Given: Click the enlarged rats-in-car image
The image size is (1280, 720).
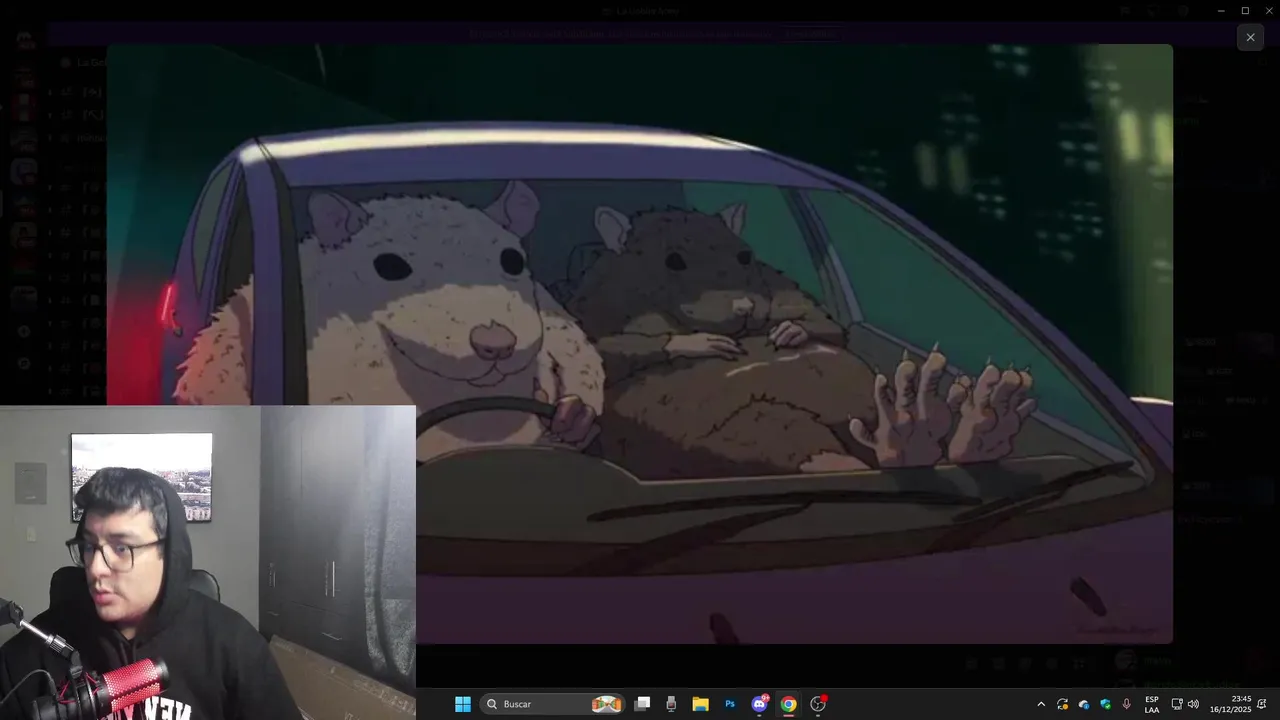Looking at the screenshot, I should click(640, 343).
